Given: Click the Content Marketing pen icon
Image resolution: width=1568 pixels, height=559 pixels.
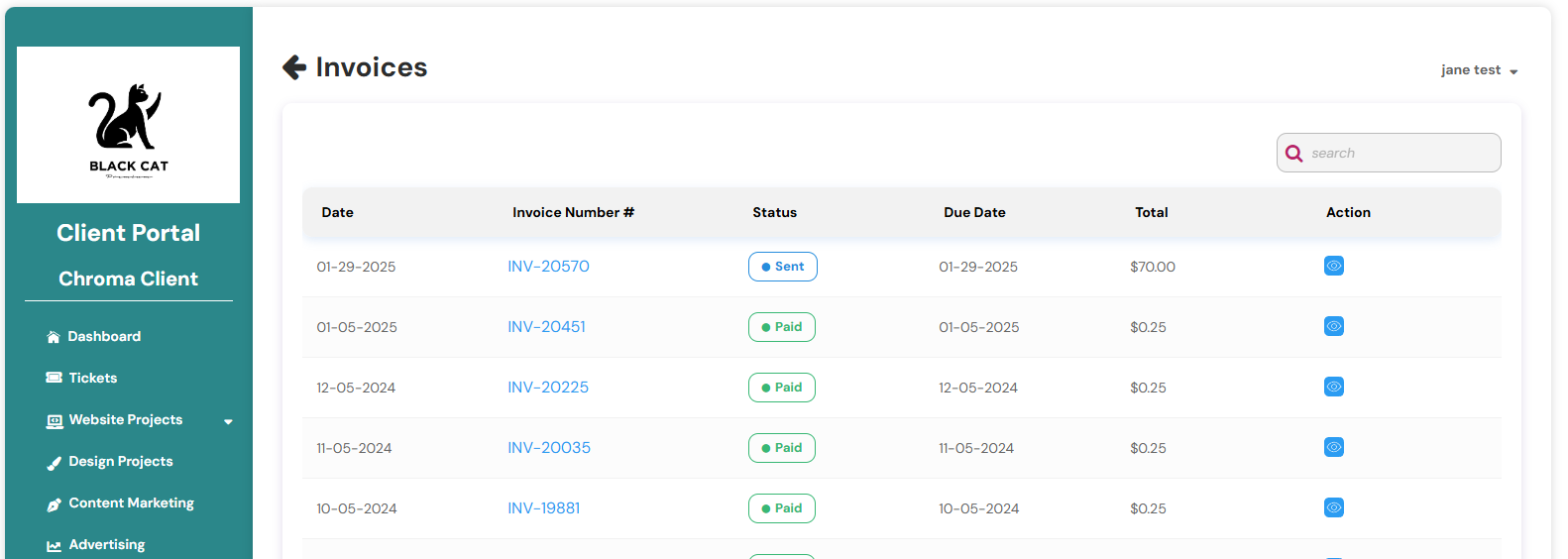Looking at the screenshot, I should tap(55, 504).
